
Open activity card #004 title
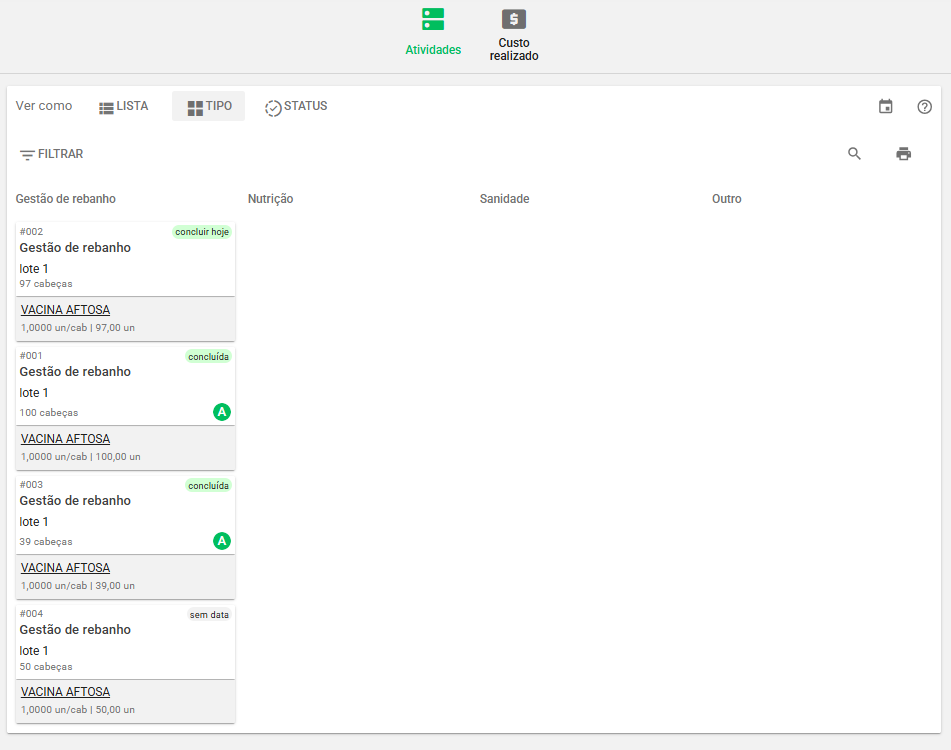(75, 630)
